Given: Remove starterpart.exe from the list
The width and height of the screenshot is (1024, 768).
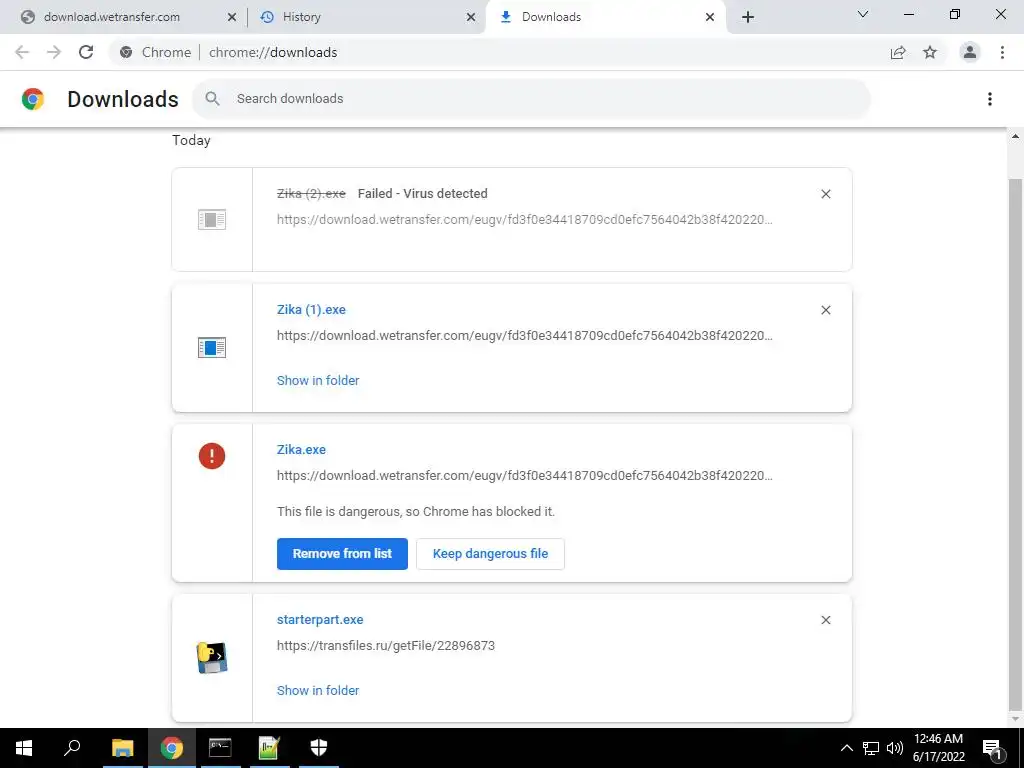Looking at the screenshot, I should (x=825, y=620).
